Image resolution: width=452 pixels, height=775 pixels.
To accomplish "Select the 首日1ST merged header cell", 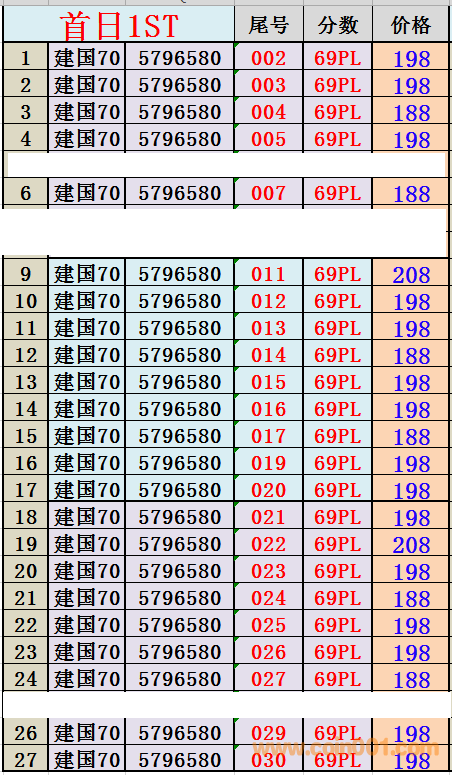I will coord(119,24).
